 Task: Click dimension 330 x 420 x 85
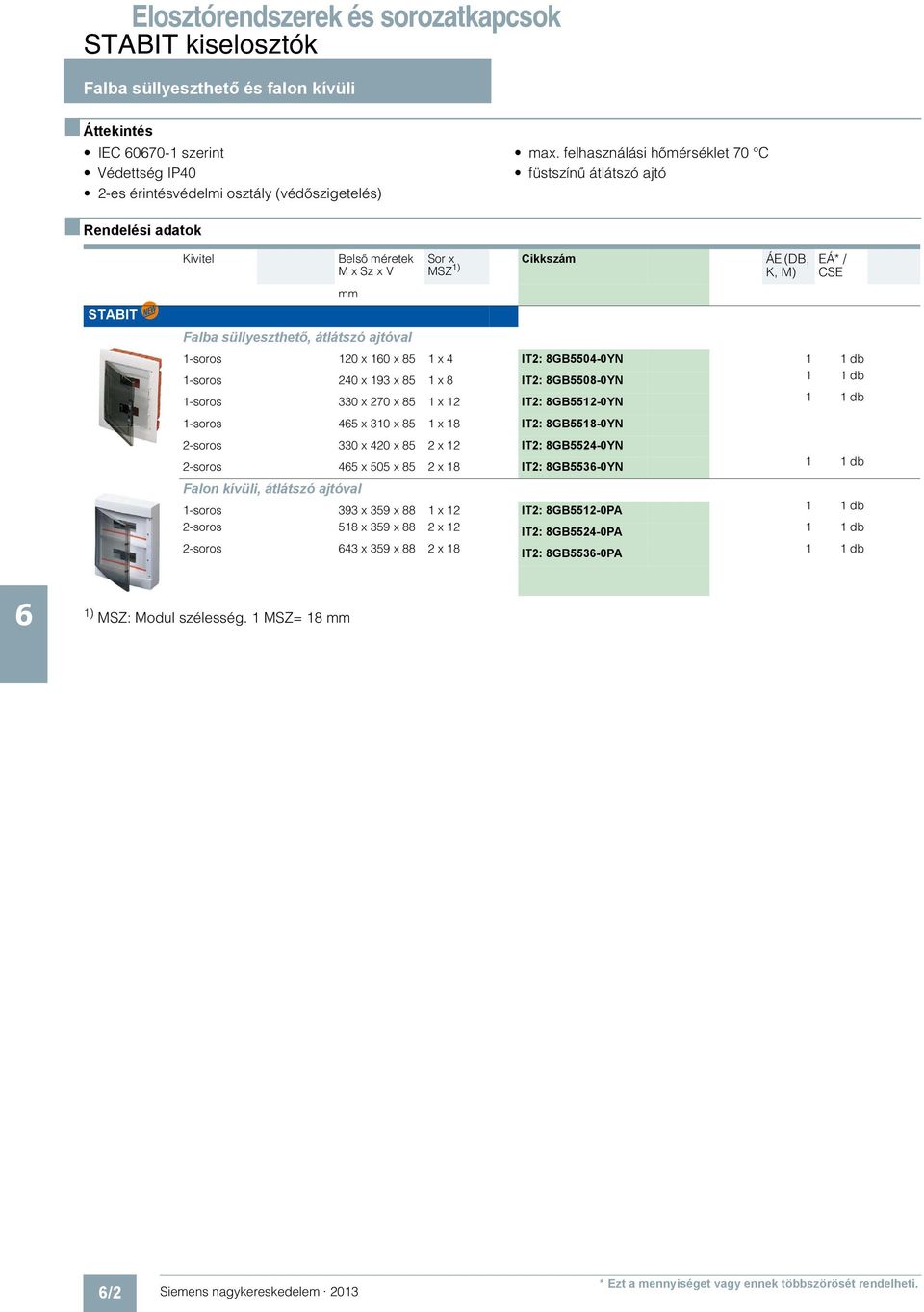tap(376, 446)
